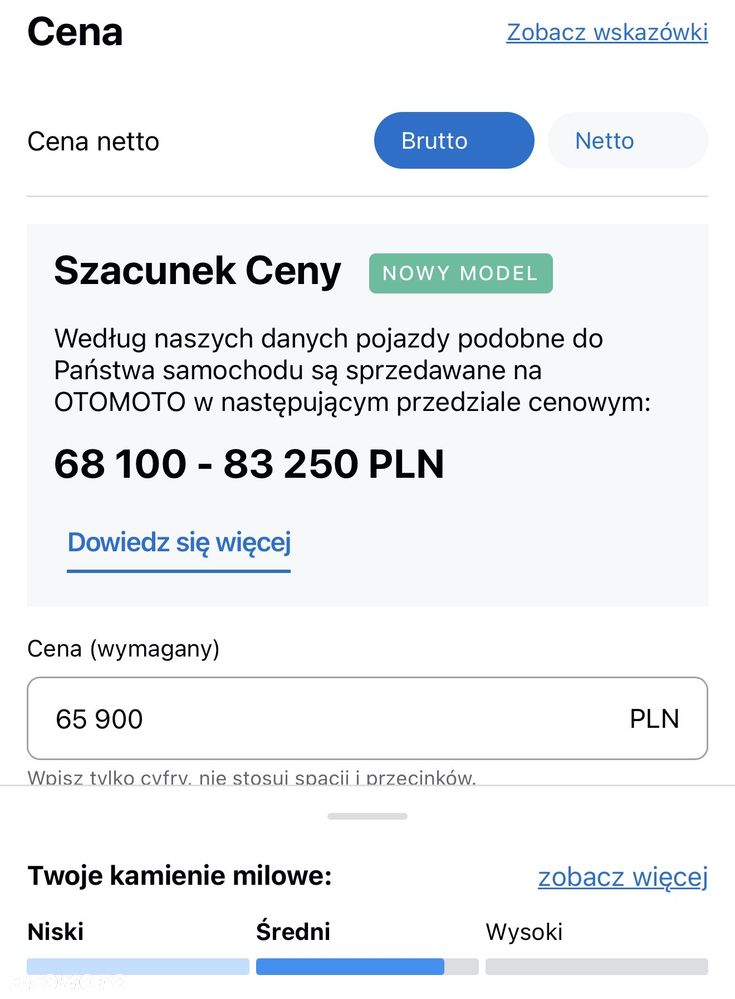The image size is (735, 999).
Task: Click the otomoto watermark logo
Action: click(x=68, y=982)
